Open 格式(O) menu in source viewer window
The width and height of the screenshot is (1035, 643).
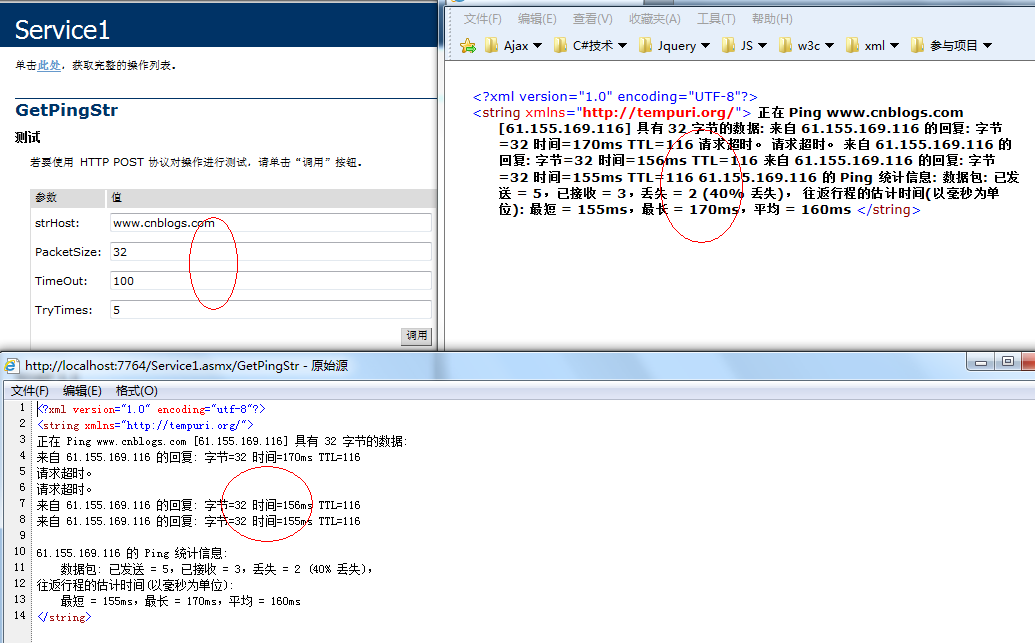(137, 391)
